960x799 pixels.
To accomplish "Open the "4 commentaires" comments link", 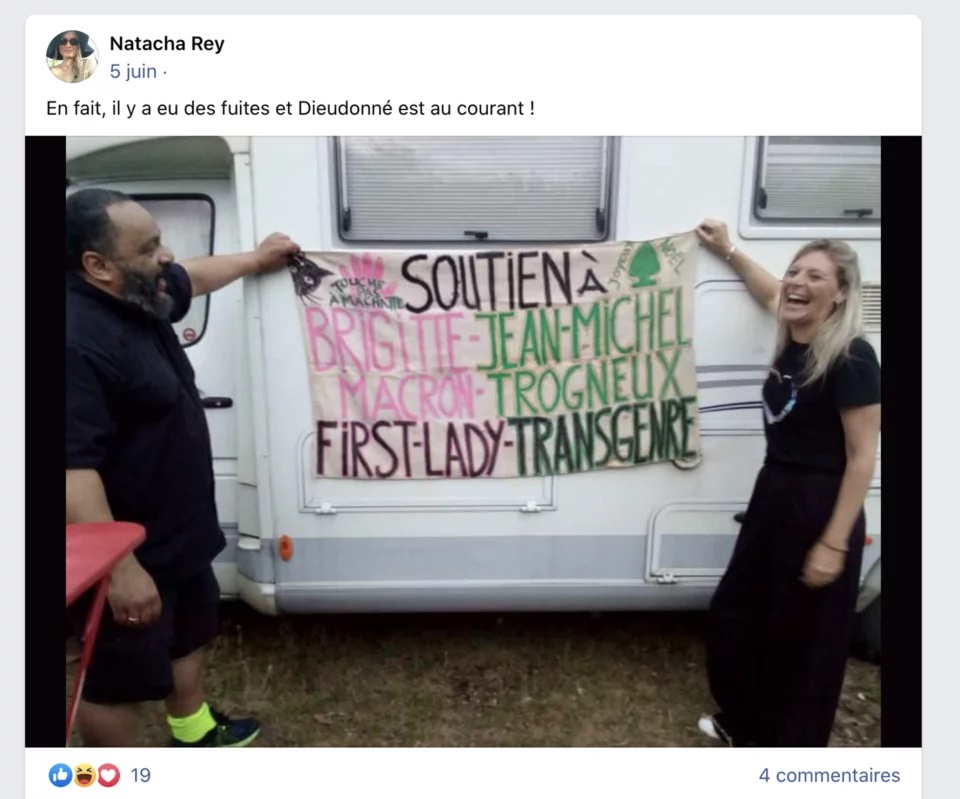I will 830,775.
